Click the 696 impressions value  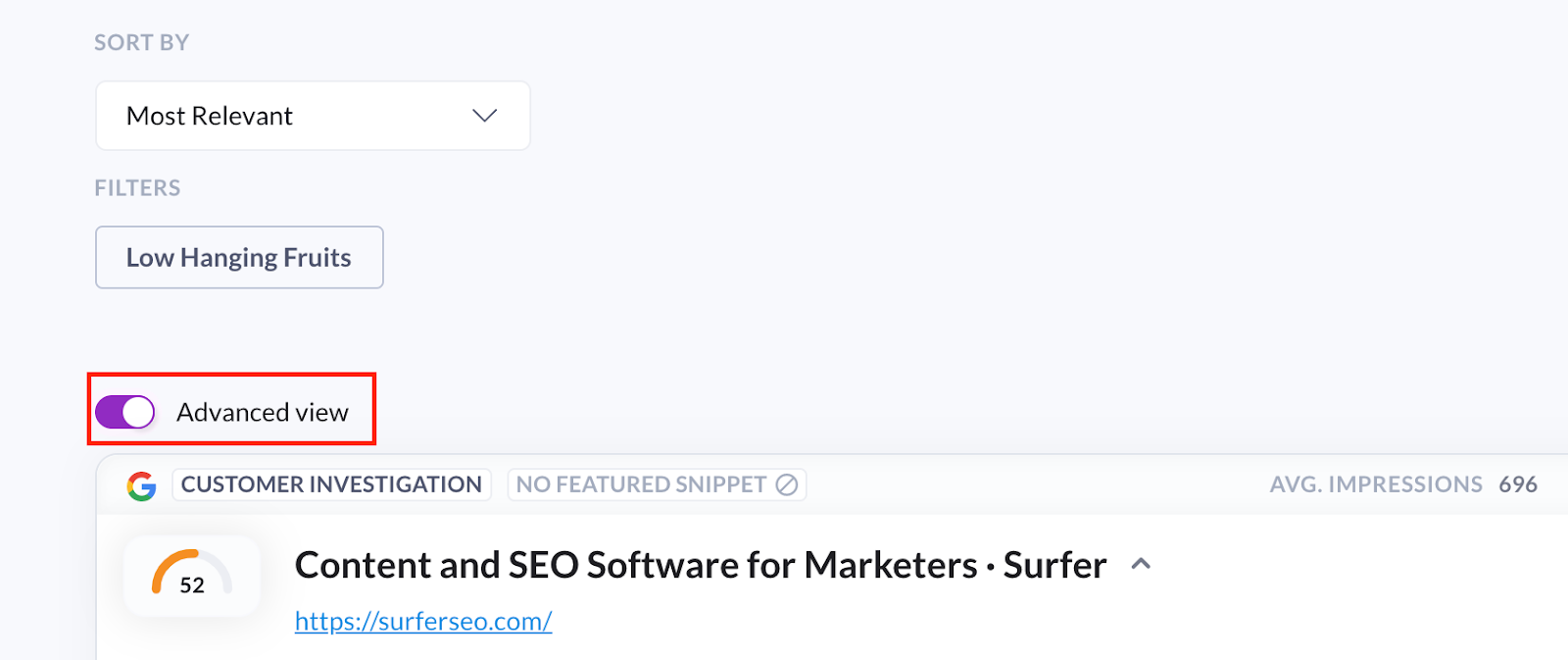pos(1517,485)
